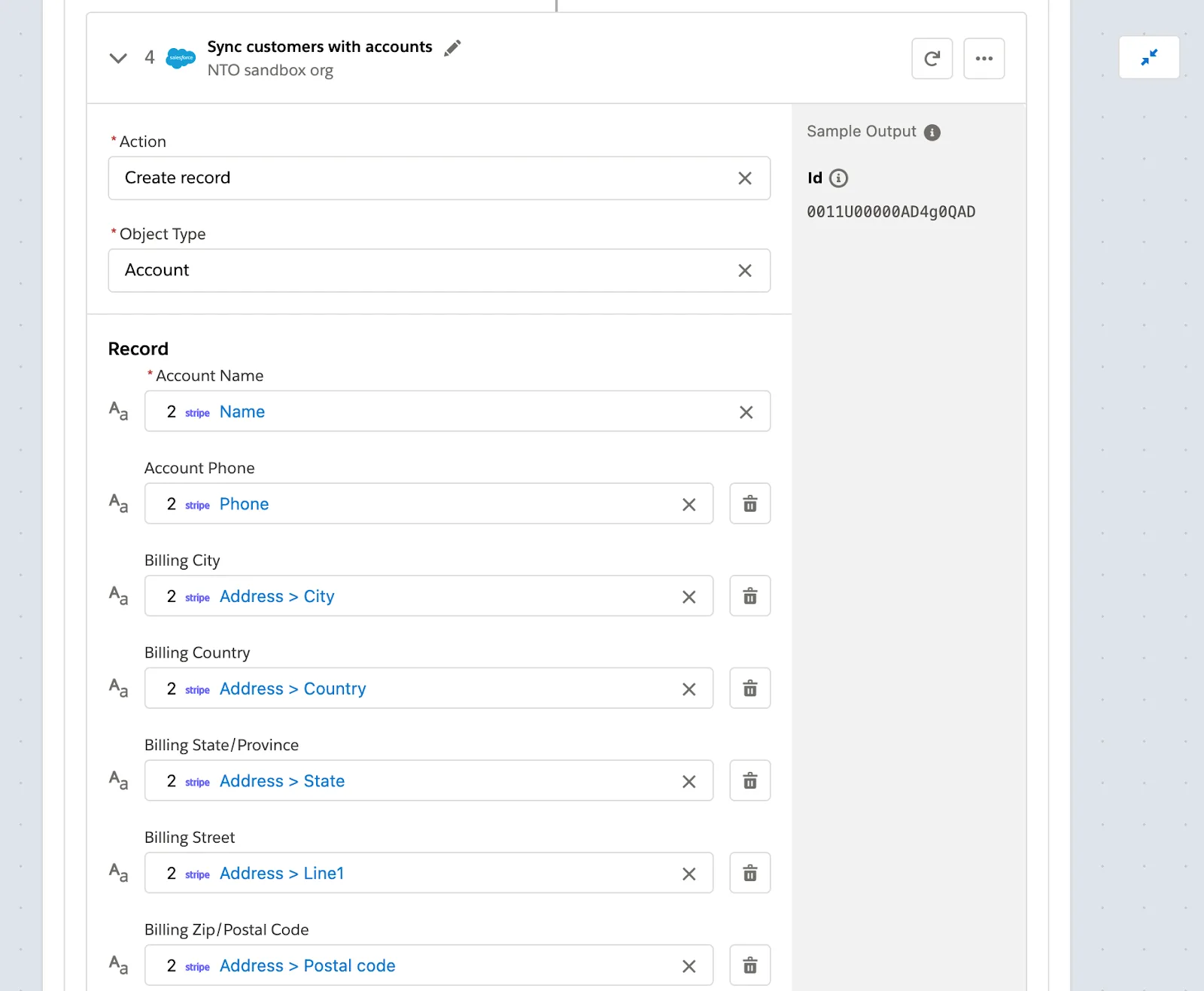This screenshot has width=1204, height=991.
Task: Open the info tooltip next to Sample Output
Action: point(932,132)
